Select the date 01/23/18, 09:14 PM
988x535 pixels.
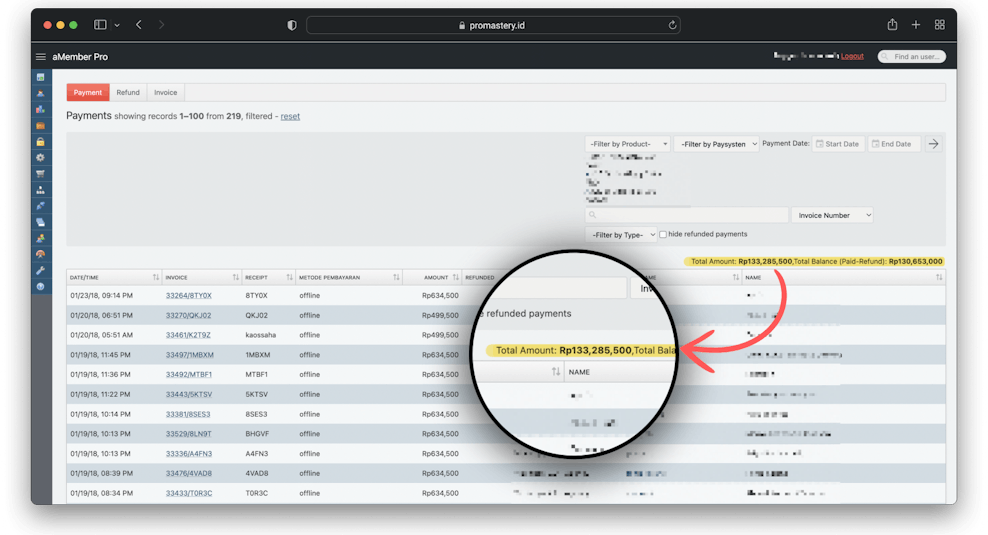[101, 296]
